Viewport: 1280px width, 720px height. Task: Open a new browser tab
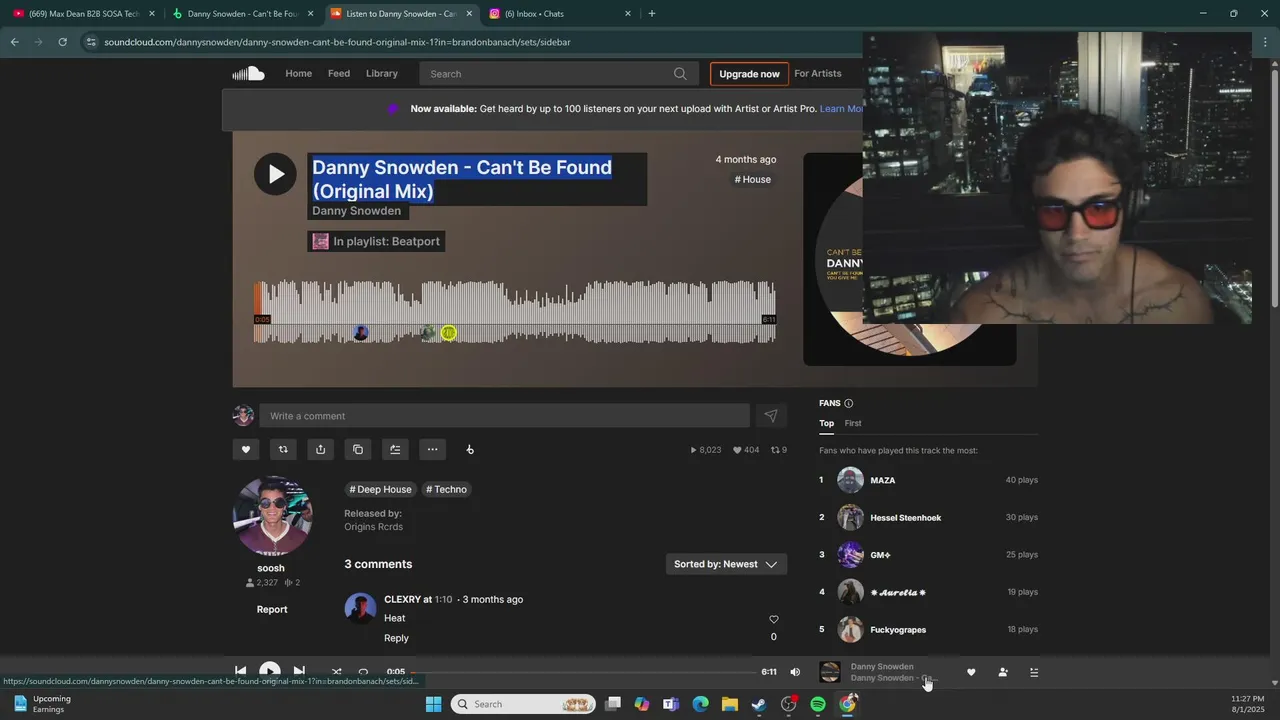(x=652, y=14)
